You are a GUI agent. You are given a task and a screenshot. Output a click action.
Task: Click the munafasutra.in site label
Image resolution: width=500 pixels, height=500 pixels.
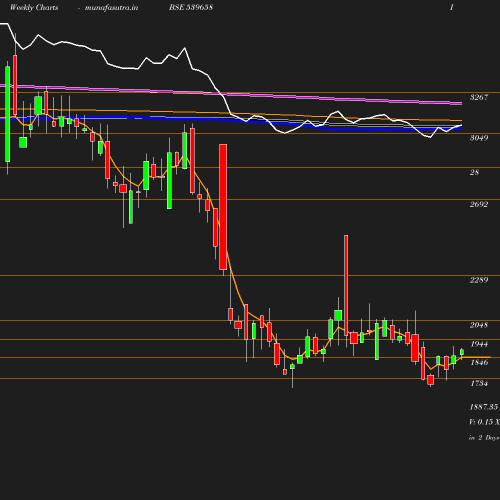tap(111, 8)
